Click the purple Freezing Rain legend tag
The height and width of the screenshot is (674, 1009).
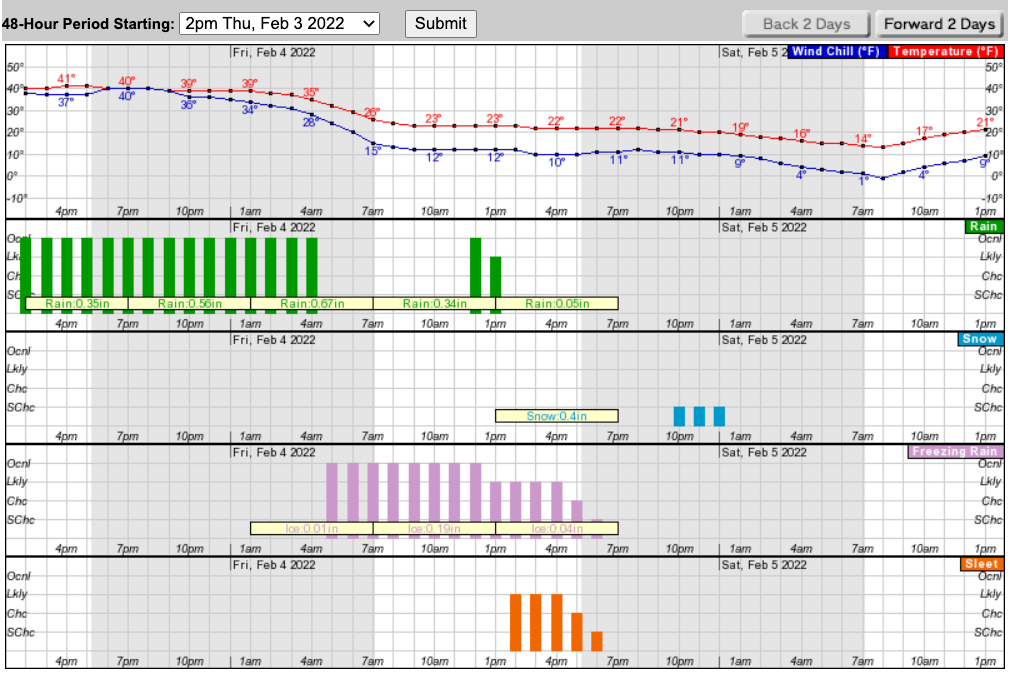click(x=954, y=451)
